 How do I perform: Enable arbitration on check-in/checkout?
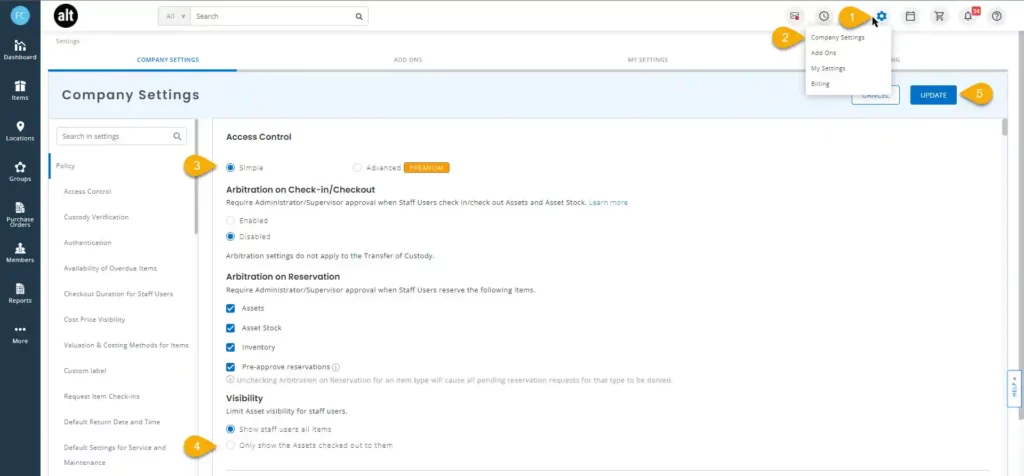coord(232,219)
